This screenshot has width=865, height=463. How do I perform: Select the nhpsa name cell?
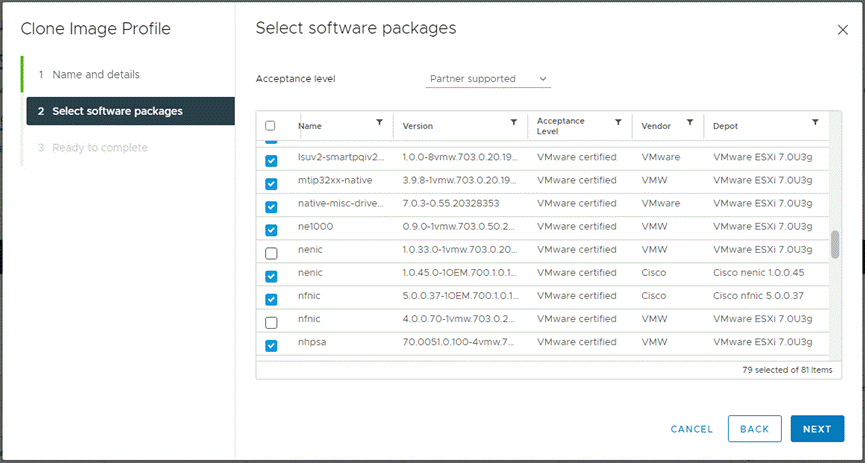pyautogui.click(x=312, y=342)
